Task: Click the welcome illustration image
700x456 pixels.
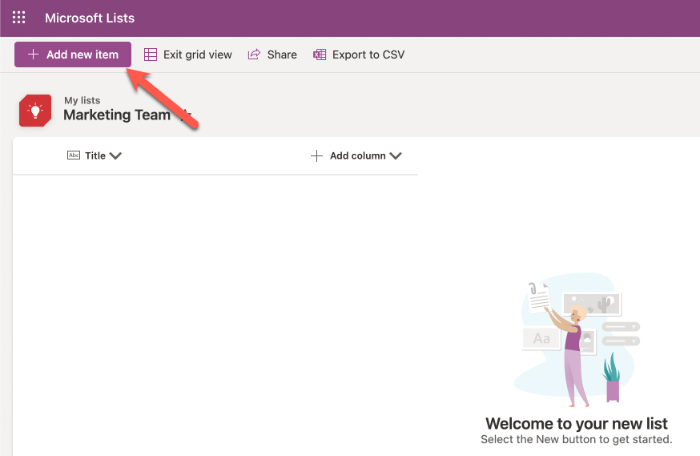Action: 576,340
